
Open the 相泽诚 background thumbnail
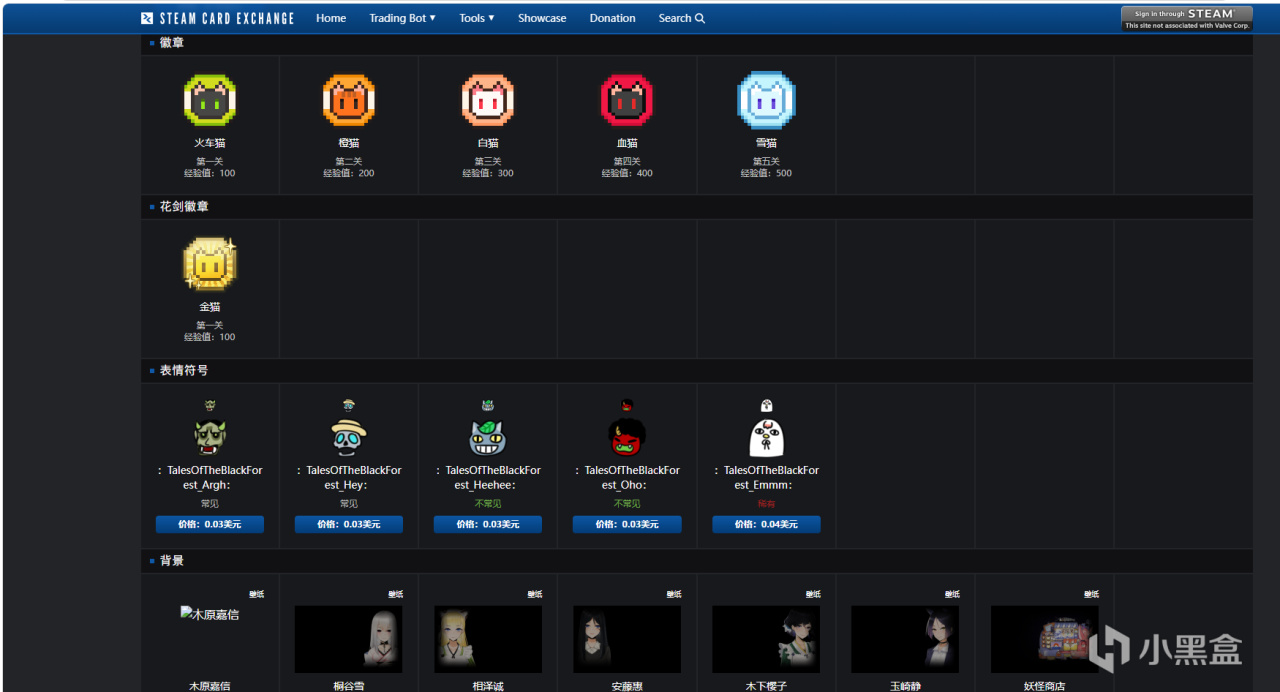coord(487,639)
